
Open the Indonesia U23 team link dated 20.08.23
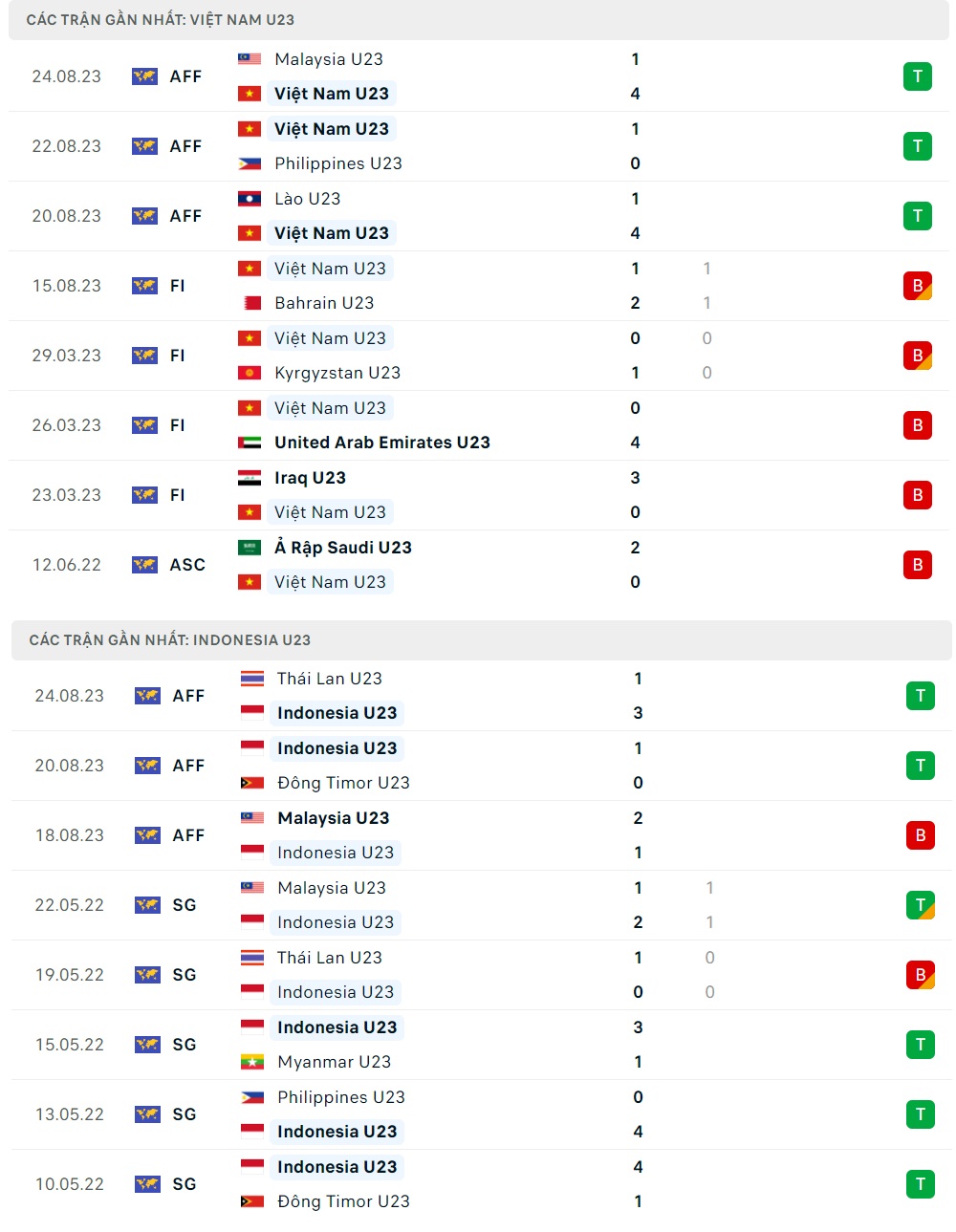click(337, 748)
